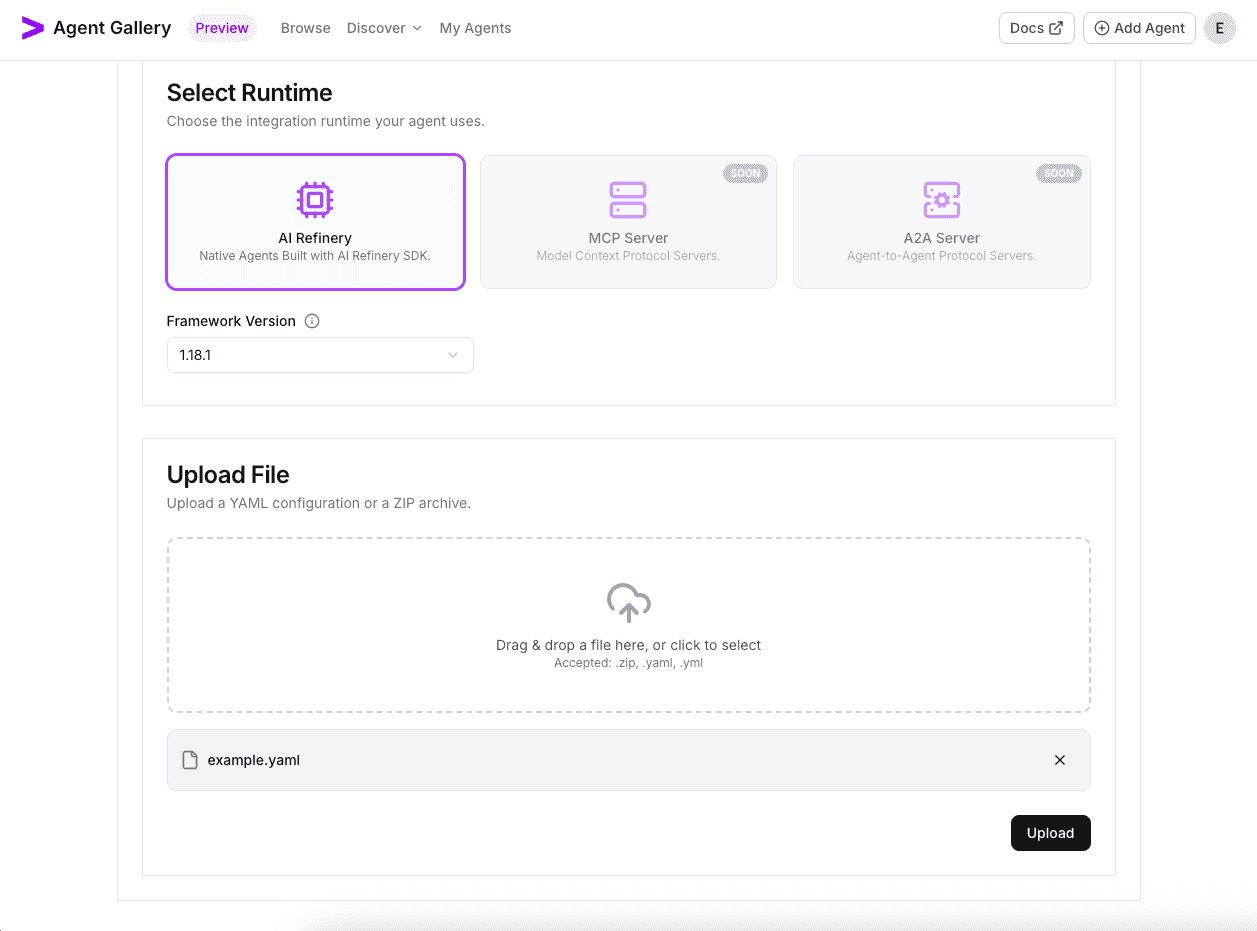Expand the version selector chevron
The width and height of the screenshot is (1257, 931).
click(x=453, y=355)
